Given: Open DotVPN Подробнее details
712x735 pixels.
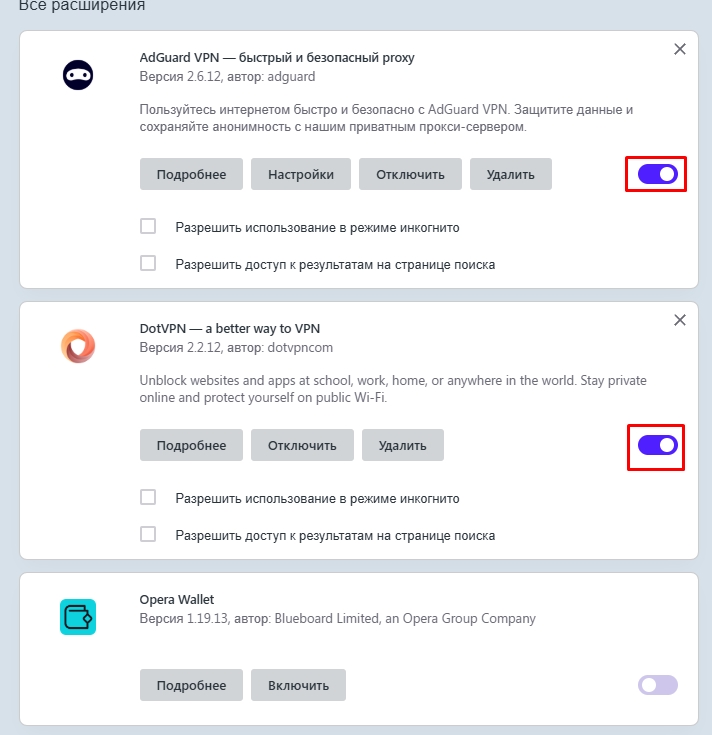Looking at the screenshot, I should point(191,445).
